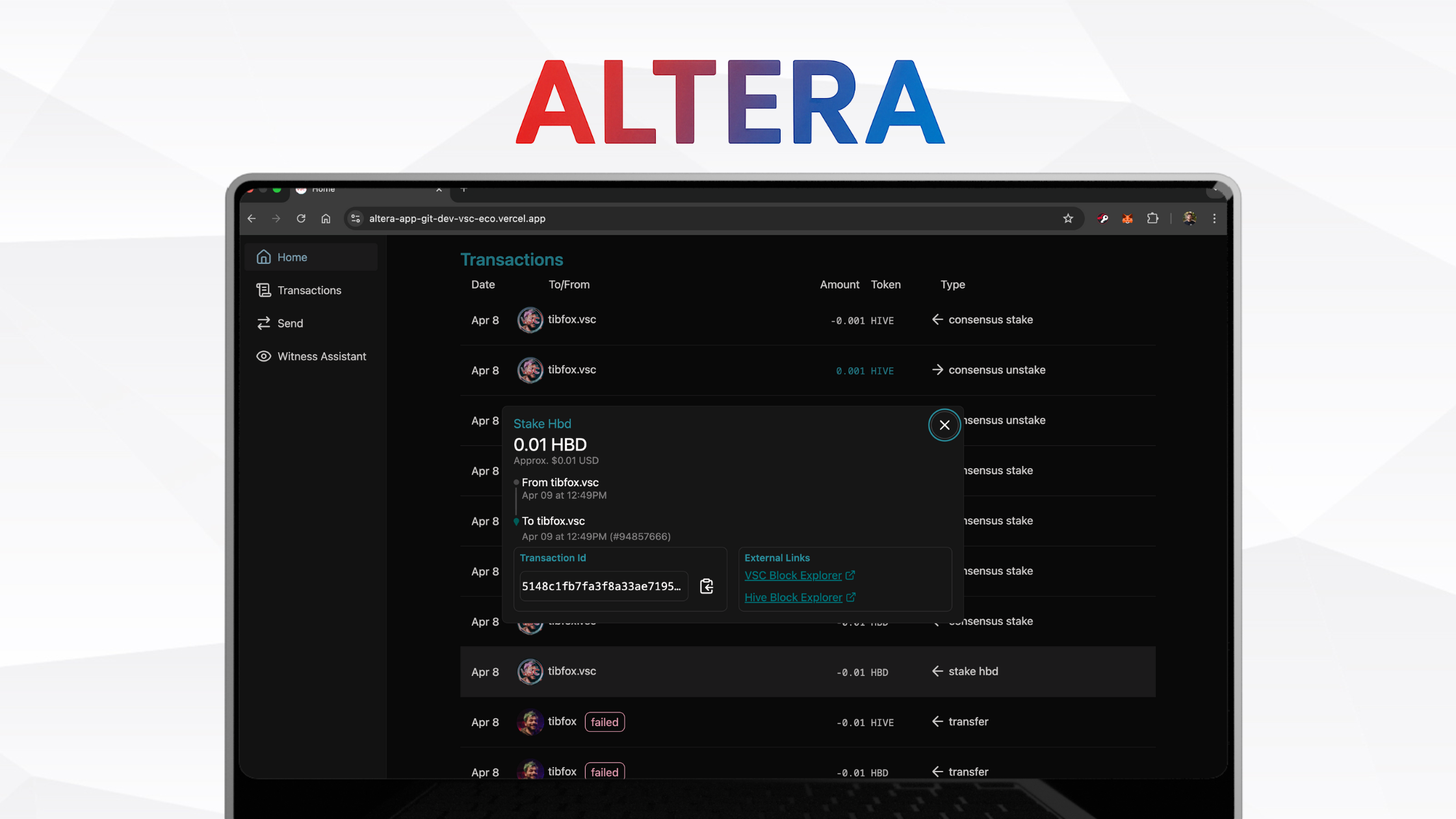This screenshot has width=1456, height=819.
Task: Click the Approx. $0.01 USD text
Action: [556, 461]
